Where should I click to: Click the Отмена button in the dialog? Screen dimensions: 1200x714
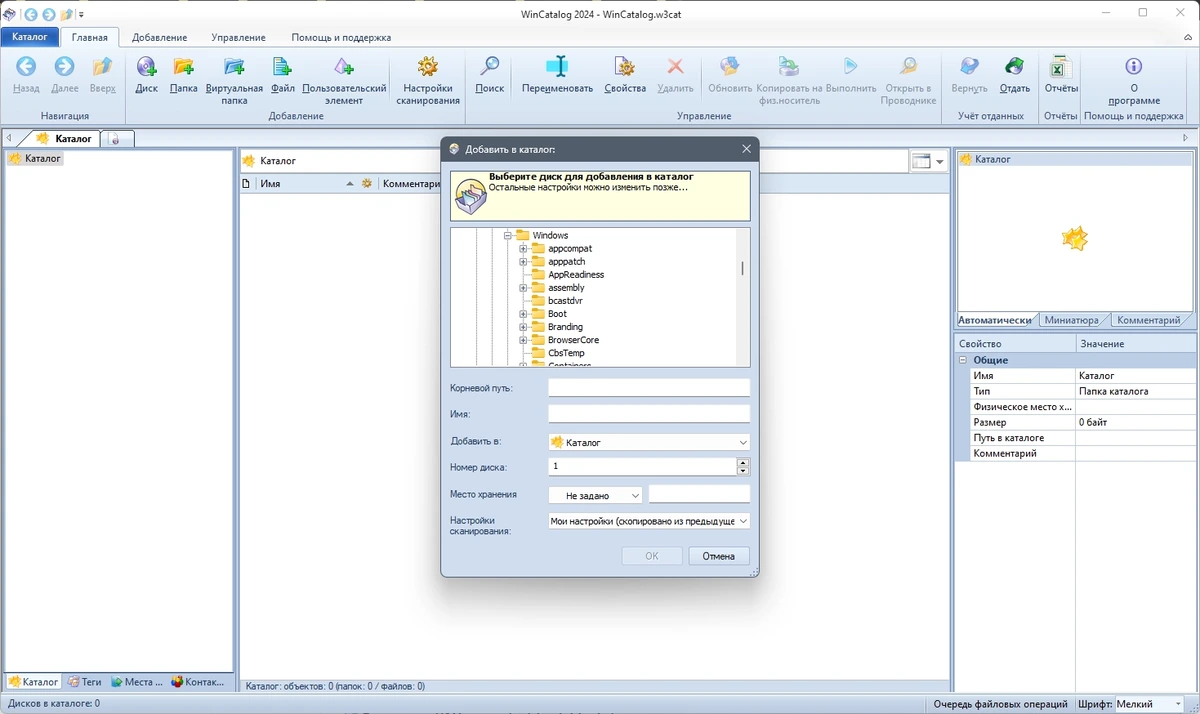pyautogui.click(x=719, y=556)
